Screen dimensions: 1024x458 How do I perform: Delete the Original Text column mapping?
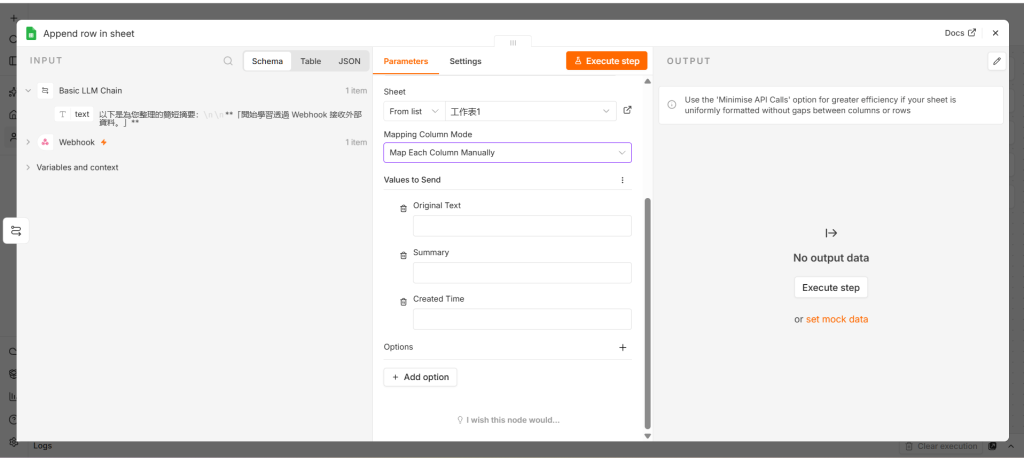403,208
